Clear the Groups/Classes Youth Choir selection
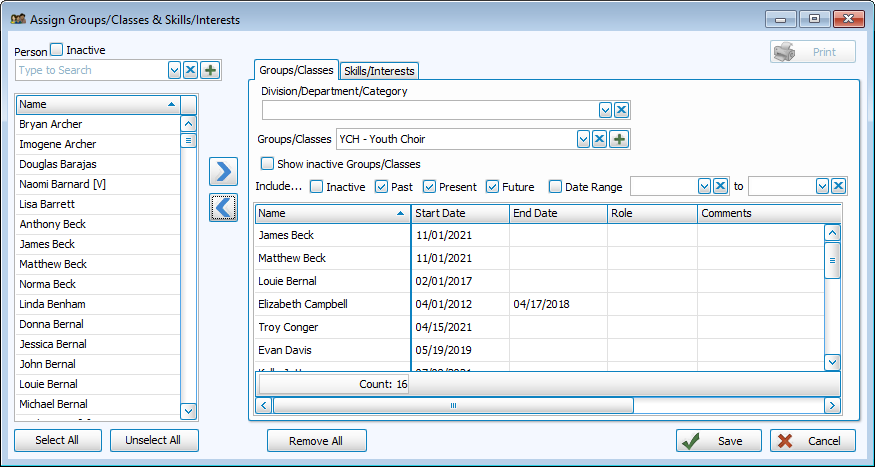Image resolution: width=875 pixels, height=467 pixels. click(x=600, y=139)
